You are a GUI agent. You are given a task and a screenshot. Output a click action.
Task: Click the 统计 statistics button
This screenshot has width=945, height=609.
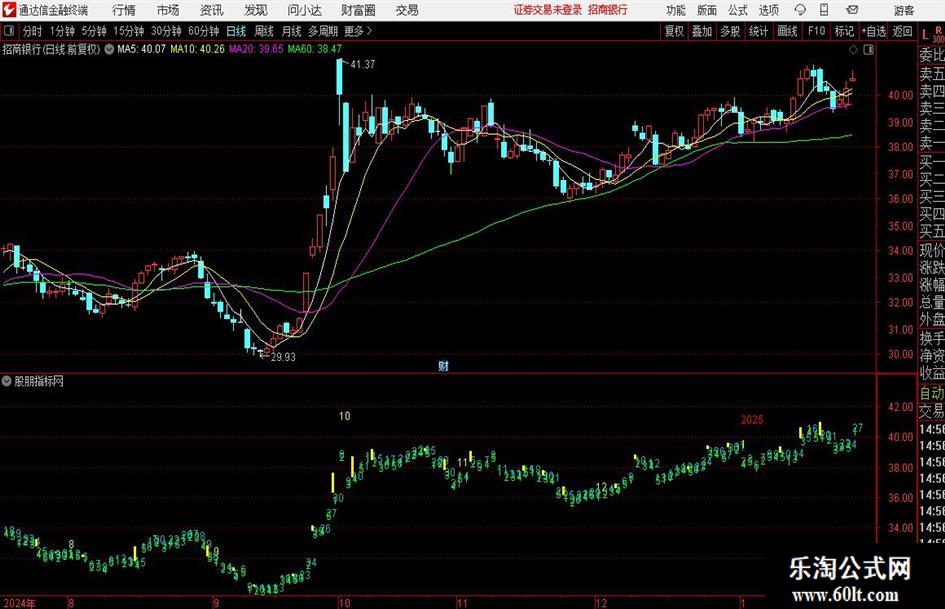tap(759, 31)
